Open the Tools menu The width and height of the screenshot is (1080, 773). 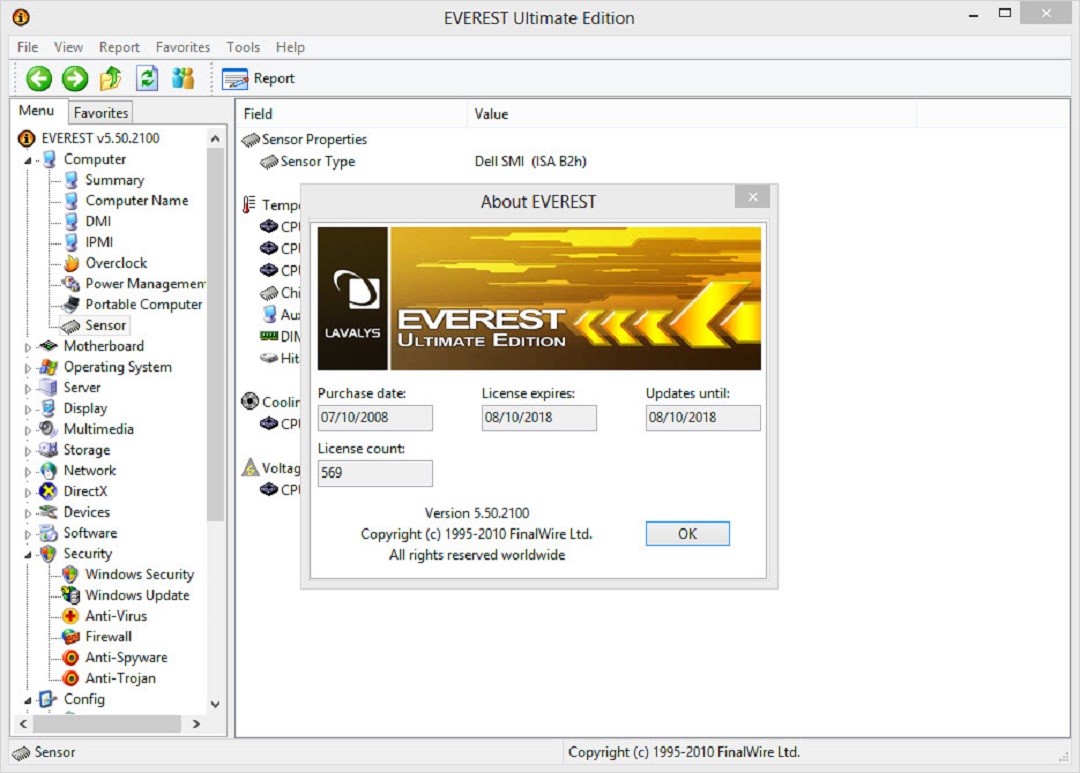click(243, 47)
